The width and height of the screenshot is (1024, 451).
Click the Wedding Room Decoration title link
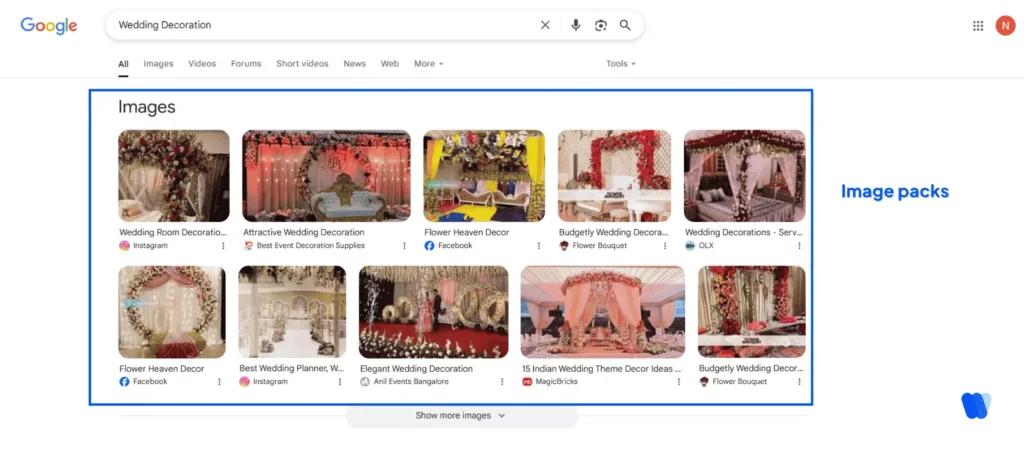click(x=173, y=232)
